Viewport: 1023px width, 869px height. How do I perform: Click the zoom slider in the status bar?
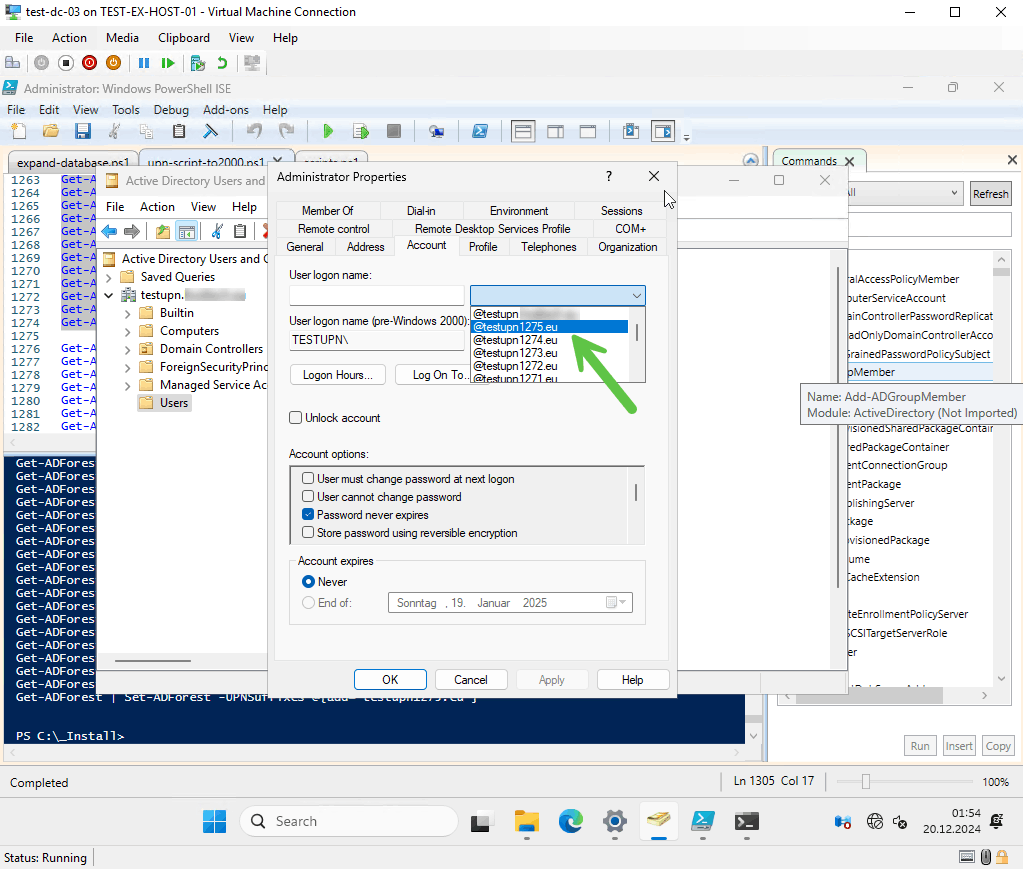866,782
